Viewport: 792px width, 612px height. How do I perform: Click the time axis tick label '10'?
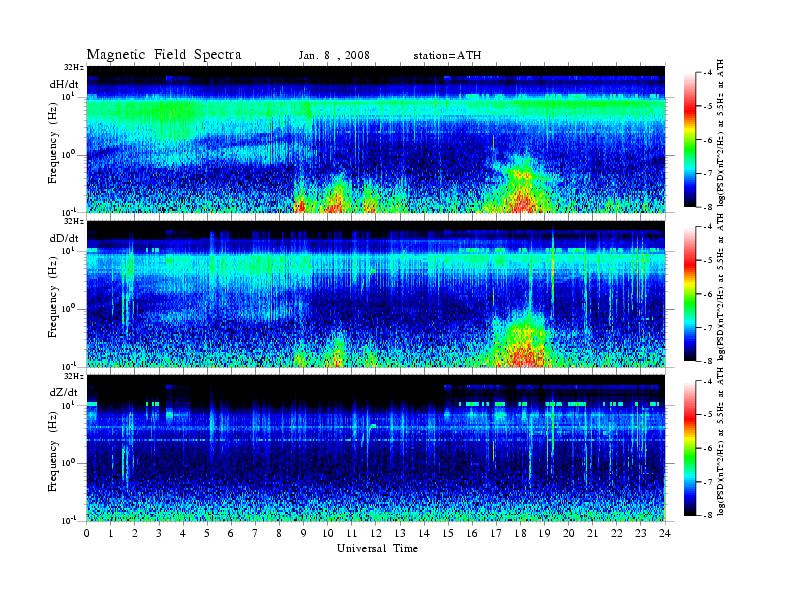click(x=327, y=533)
